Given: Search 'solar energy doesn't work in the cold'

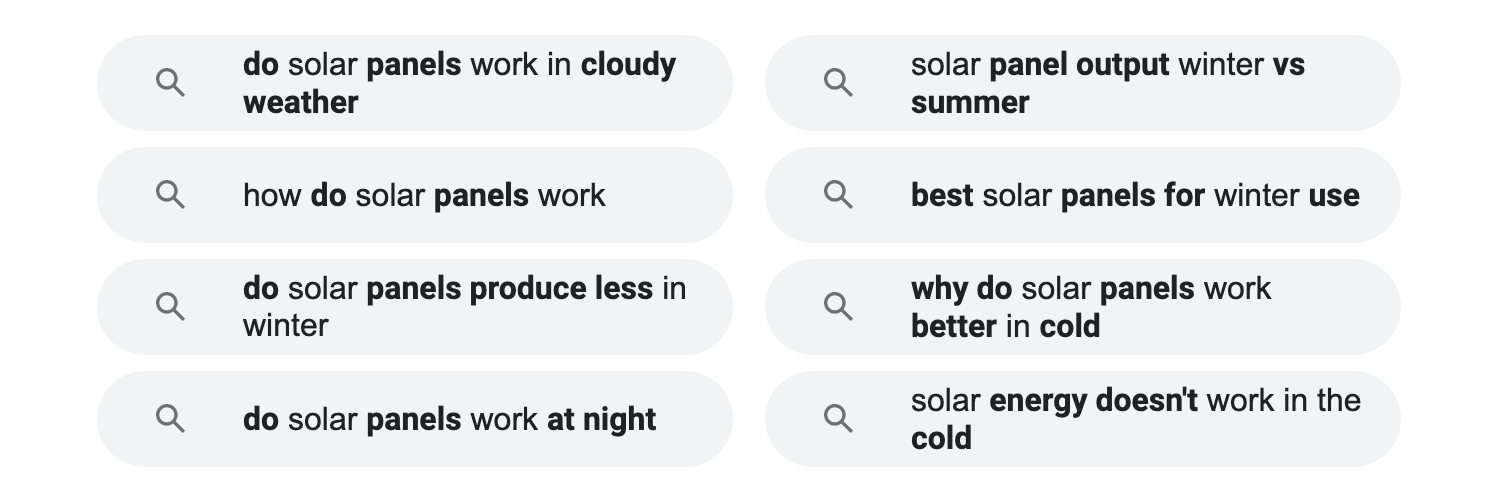Looking at the screenshot, I should [x=1135, y=402].
